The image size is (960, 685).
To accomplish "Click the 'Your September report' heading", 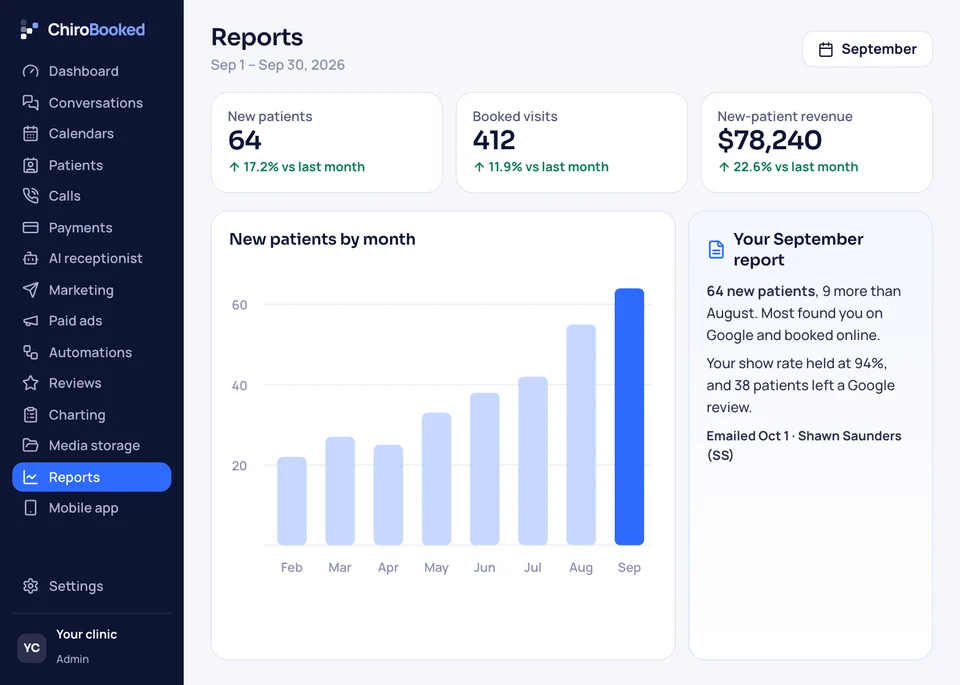I will point(798,249).
